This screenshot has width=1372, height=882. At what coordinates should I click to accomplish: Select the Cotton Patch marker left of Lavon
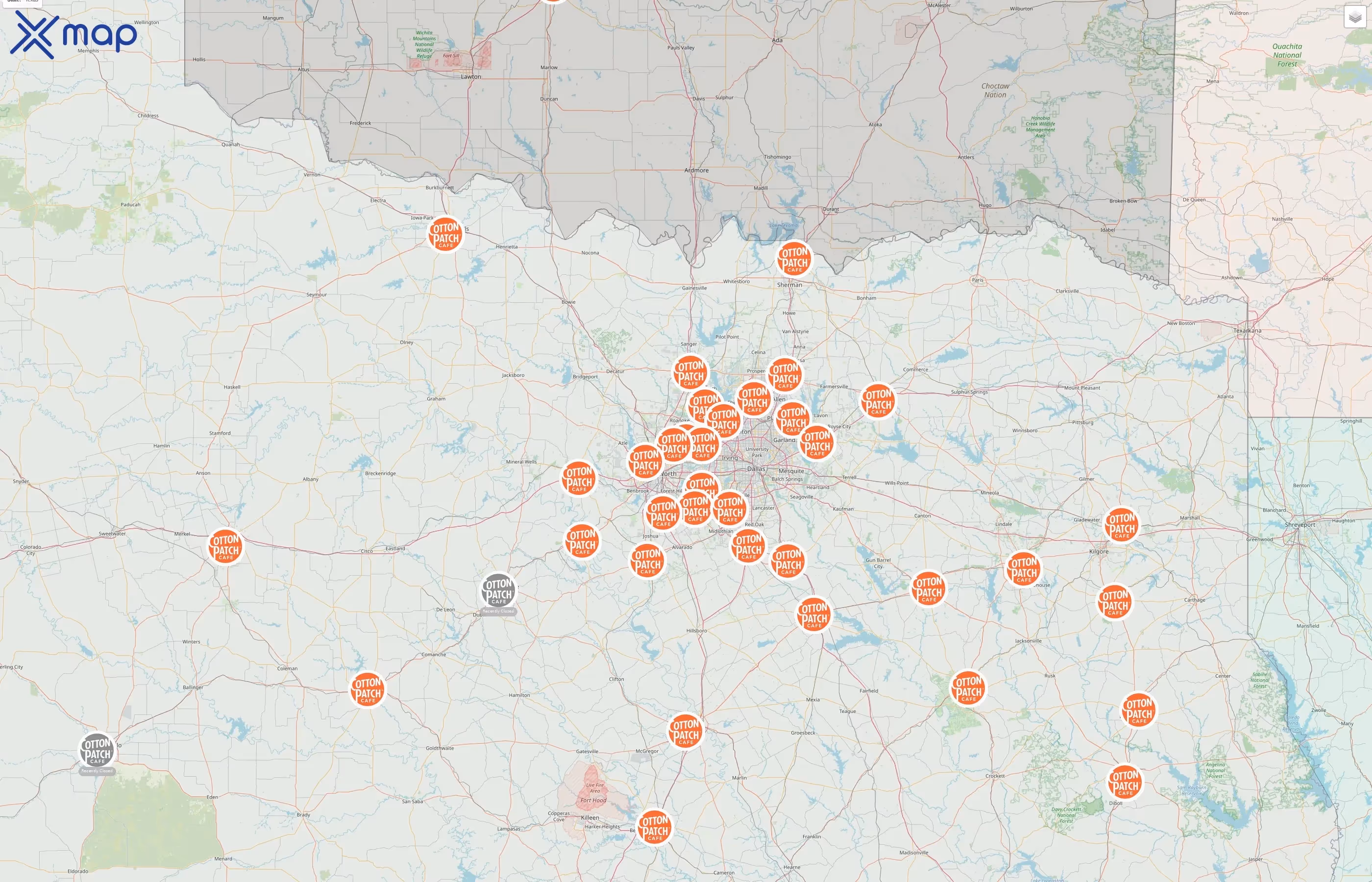pos(793,418)
